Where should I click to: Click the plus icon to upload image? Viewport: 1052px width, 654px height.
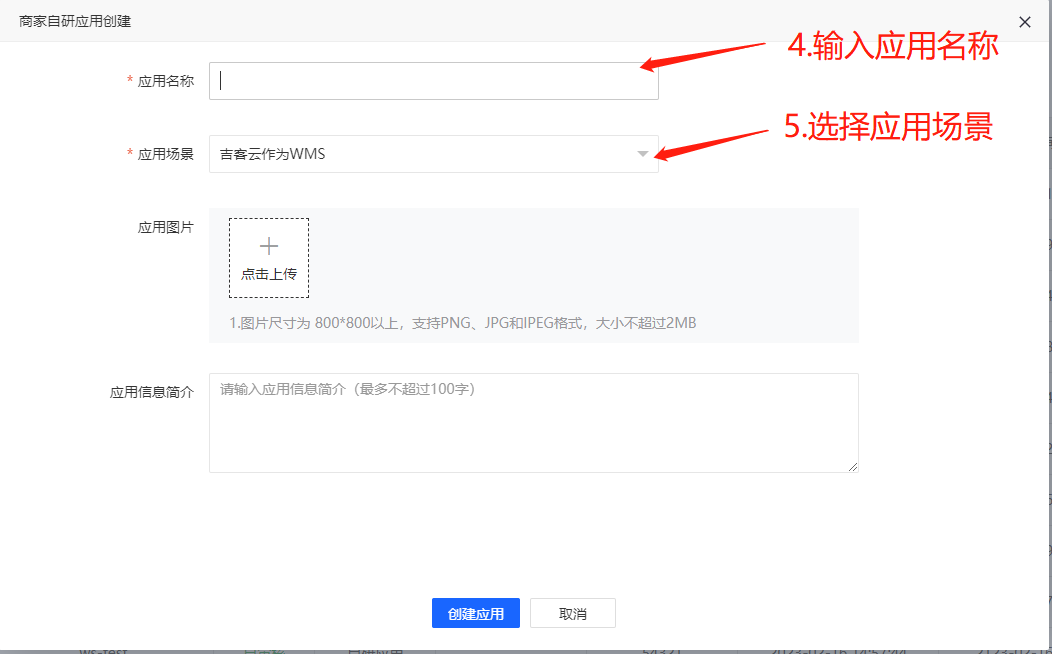point(268,245)
